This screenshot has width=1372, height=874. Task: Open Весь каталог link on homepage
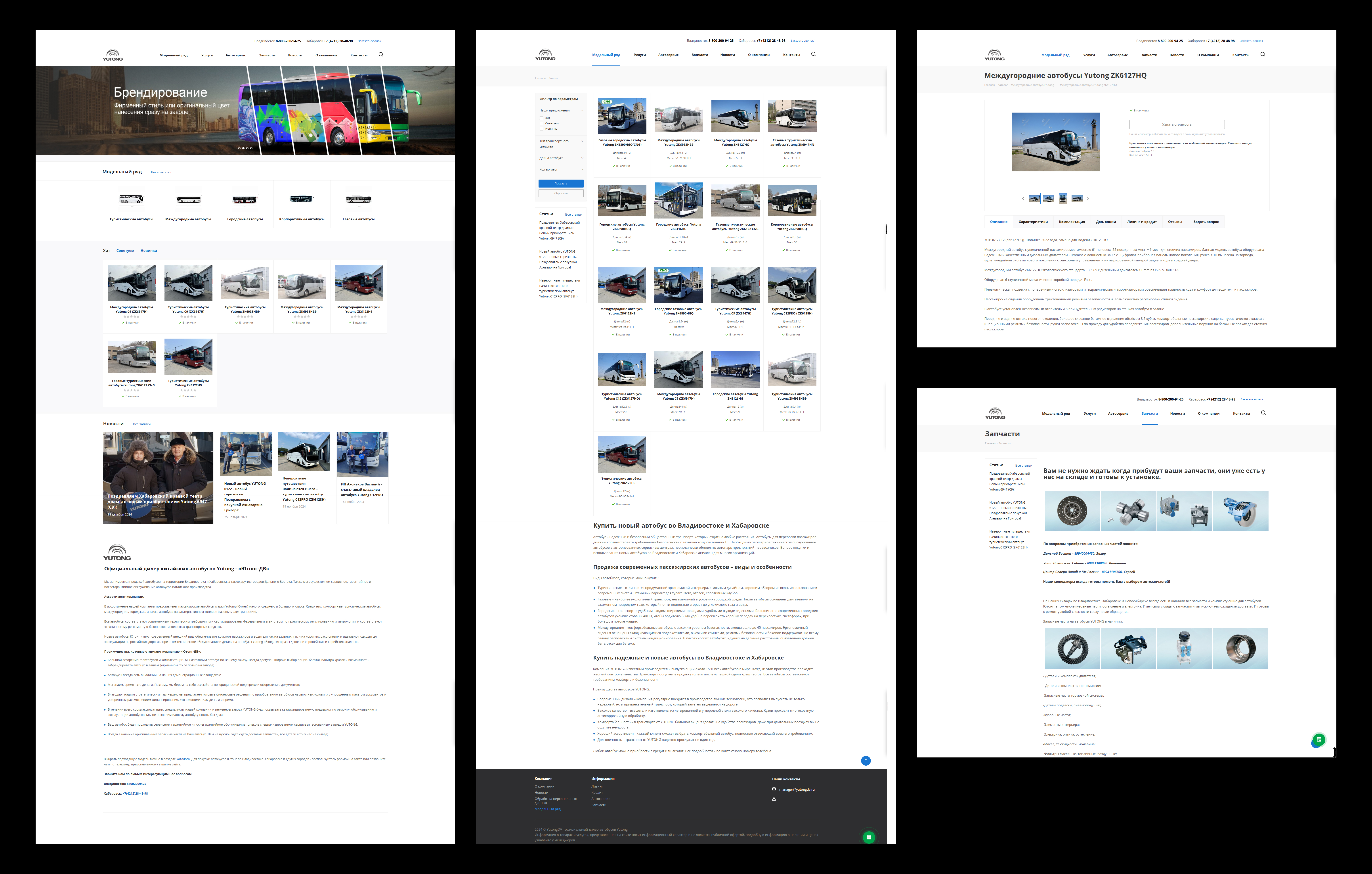click(161, 172)
